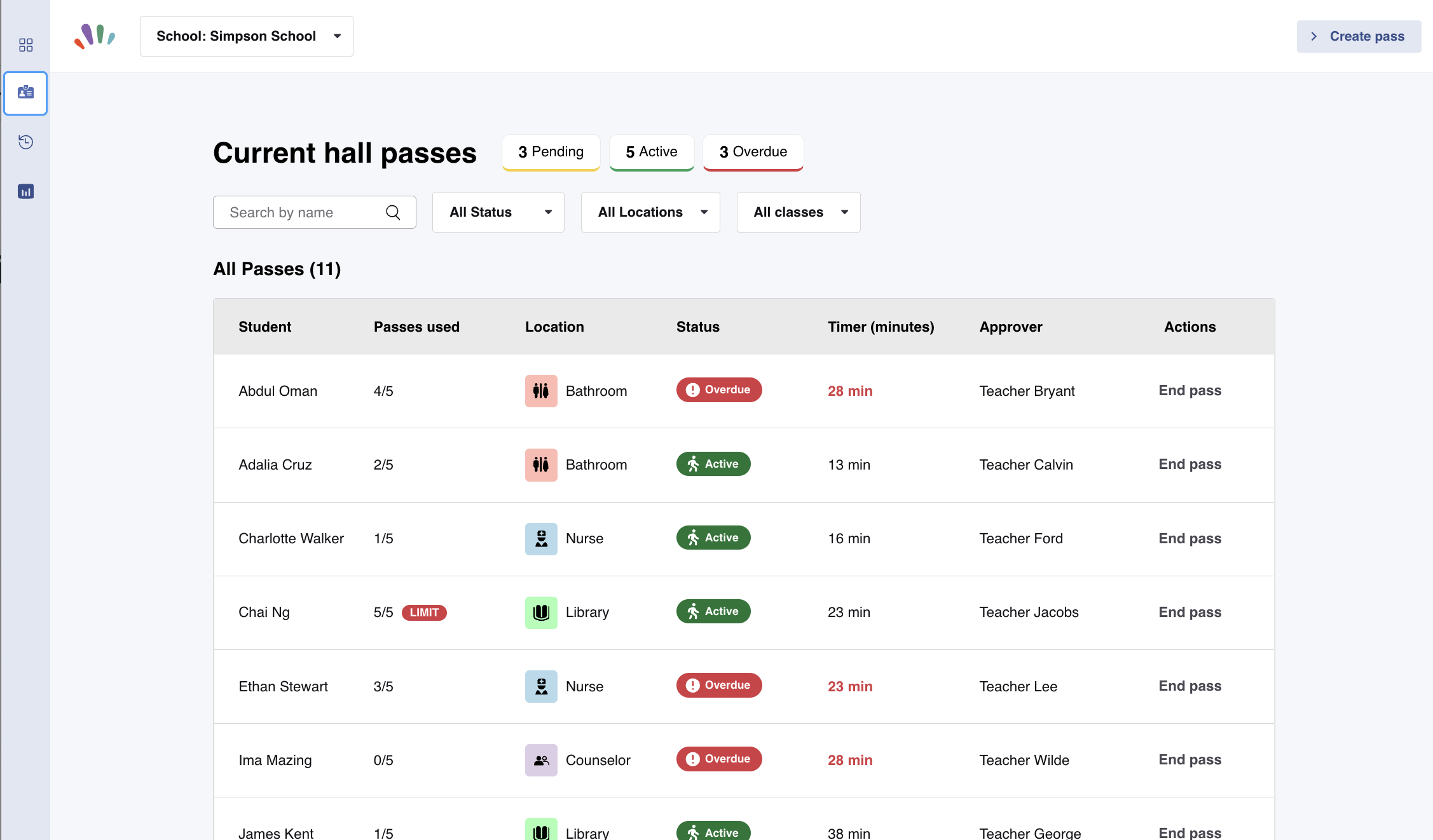End pass for Ethan Stewart
This screenshot has width=1433, height=840.
coord(1190,686)
